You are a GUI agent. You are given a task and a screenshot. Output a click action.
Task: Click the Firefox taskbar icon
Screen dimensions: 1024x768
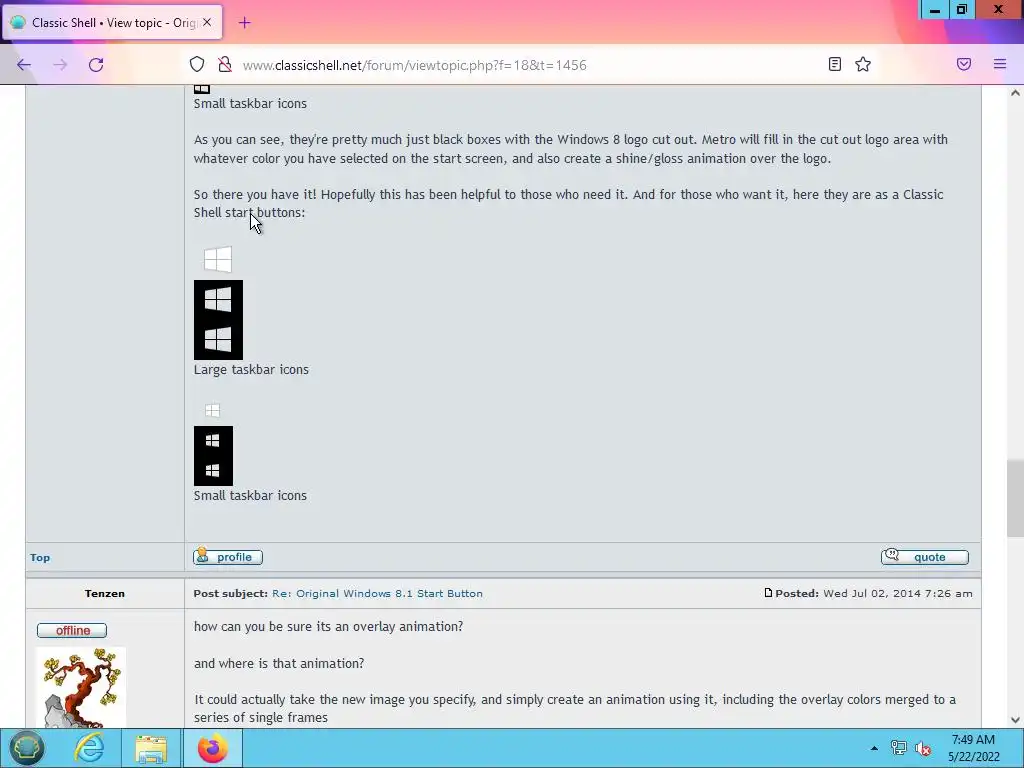pyautogui.click(x=212, y=748)
